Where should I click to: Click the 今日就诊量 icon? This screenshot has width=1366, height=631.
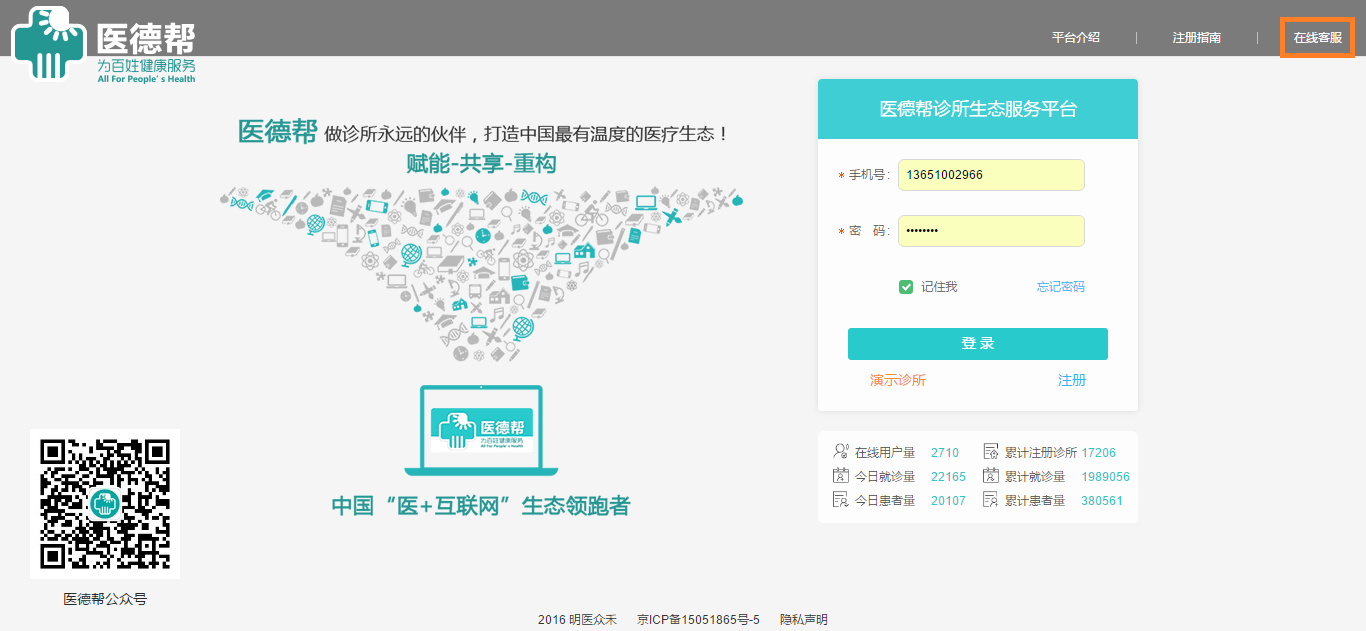(841, 476)
